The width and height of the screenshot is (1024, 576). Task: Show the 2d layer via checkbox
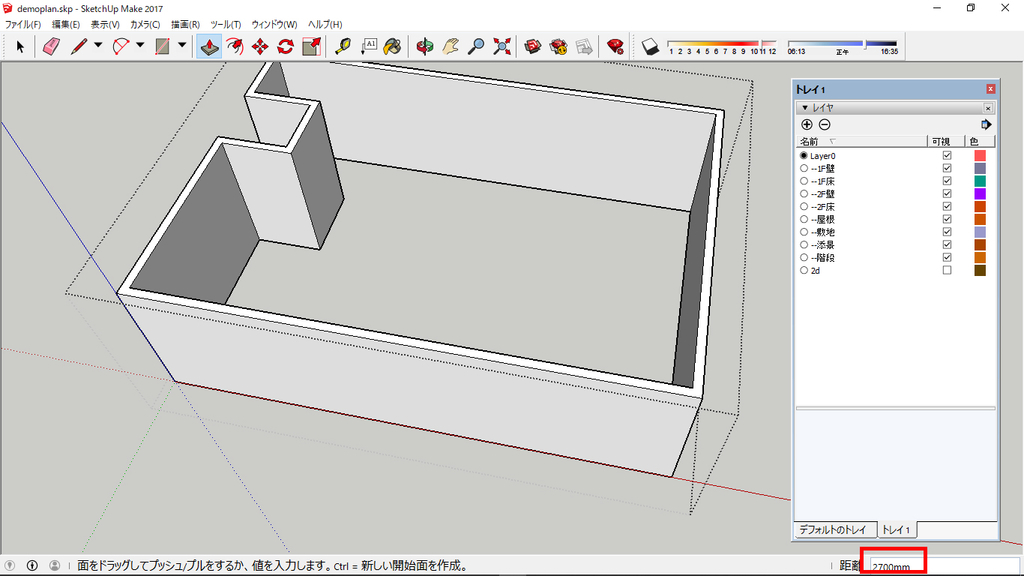pyautogui.click(x=947, y=270)
